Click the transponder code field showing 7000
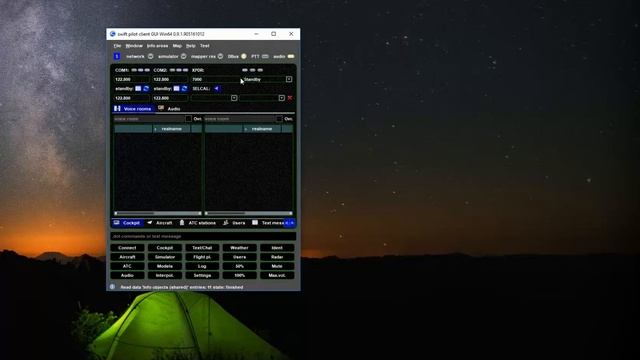This screenshot has width=640, height=360. click(215, 79)
